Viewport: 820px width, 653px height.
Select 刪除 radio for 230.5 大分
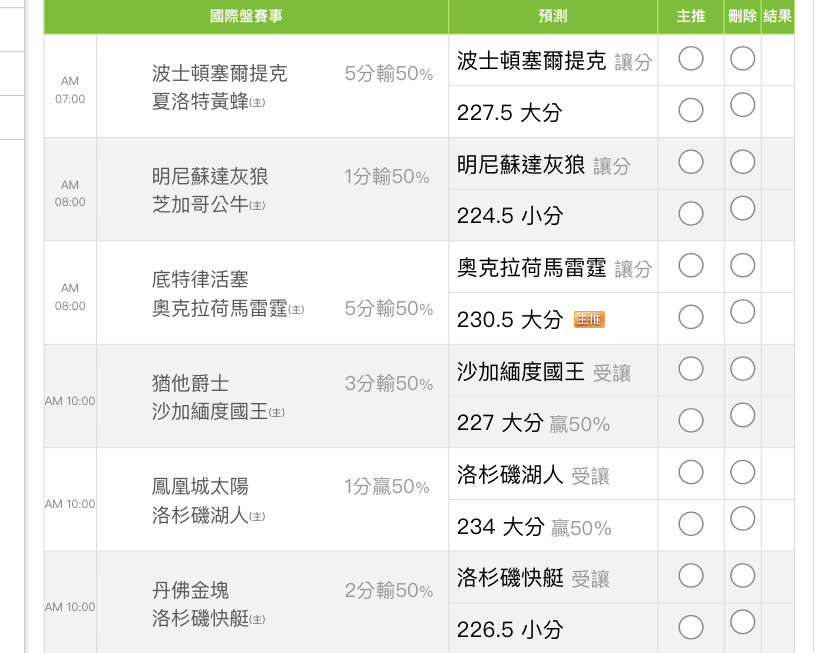[x=742, y=312]
